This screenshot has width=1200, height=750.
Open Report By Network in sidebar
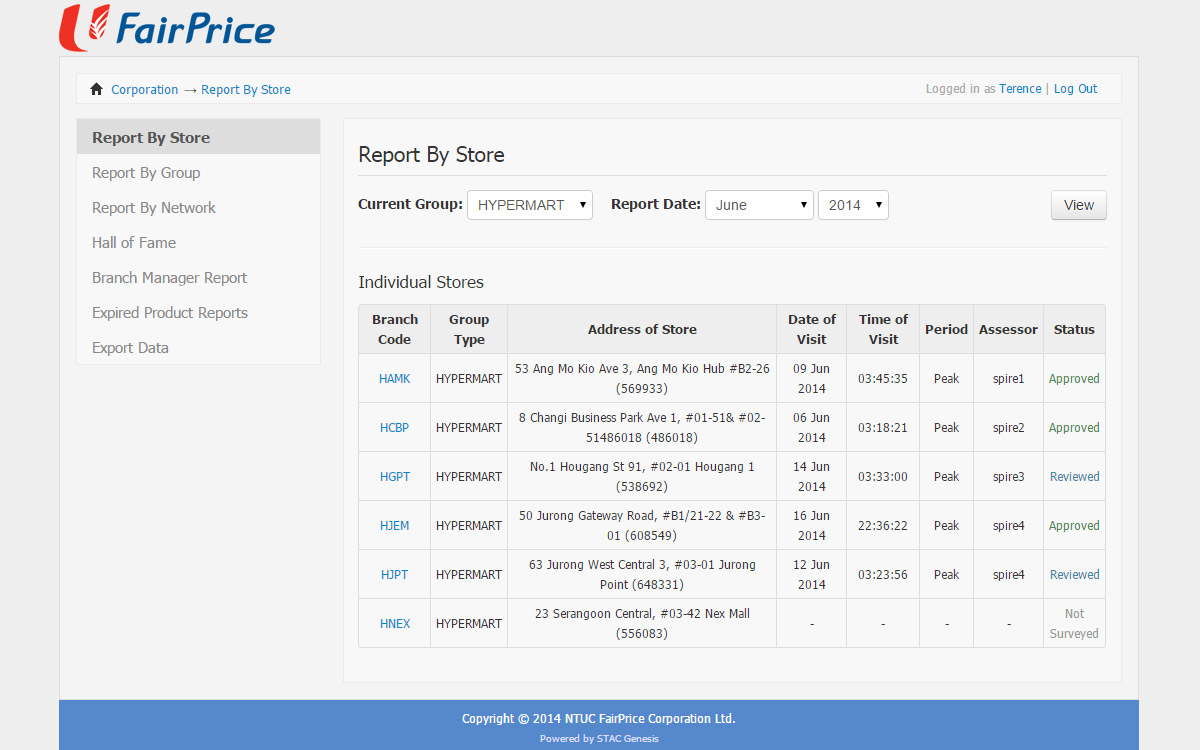click(x=198, y=207)
